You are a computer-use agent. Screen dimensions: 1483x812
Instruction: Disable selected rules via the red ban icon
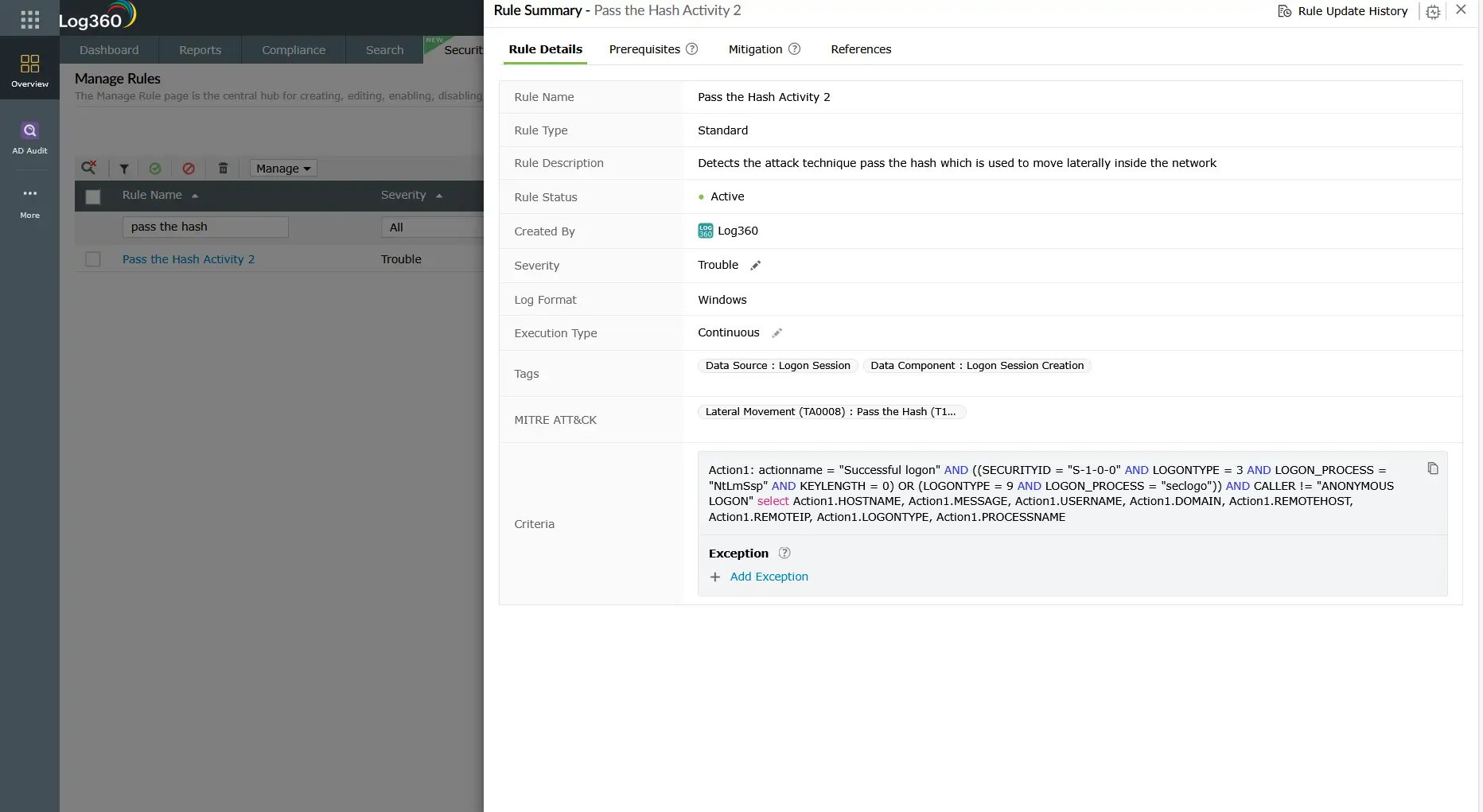189,168
